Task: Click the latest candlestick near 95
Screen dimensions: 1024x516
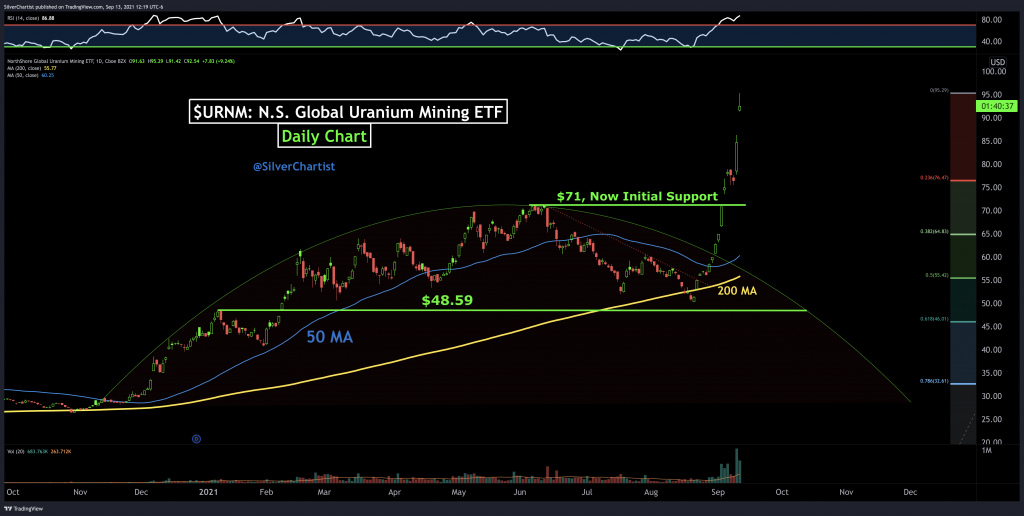Action: pyautogui.click(x=739, y=102)
